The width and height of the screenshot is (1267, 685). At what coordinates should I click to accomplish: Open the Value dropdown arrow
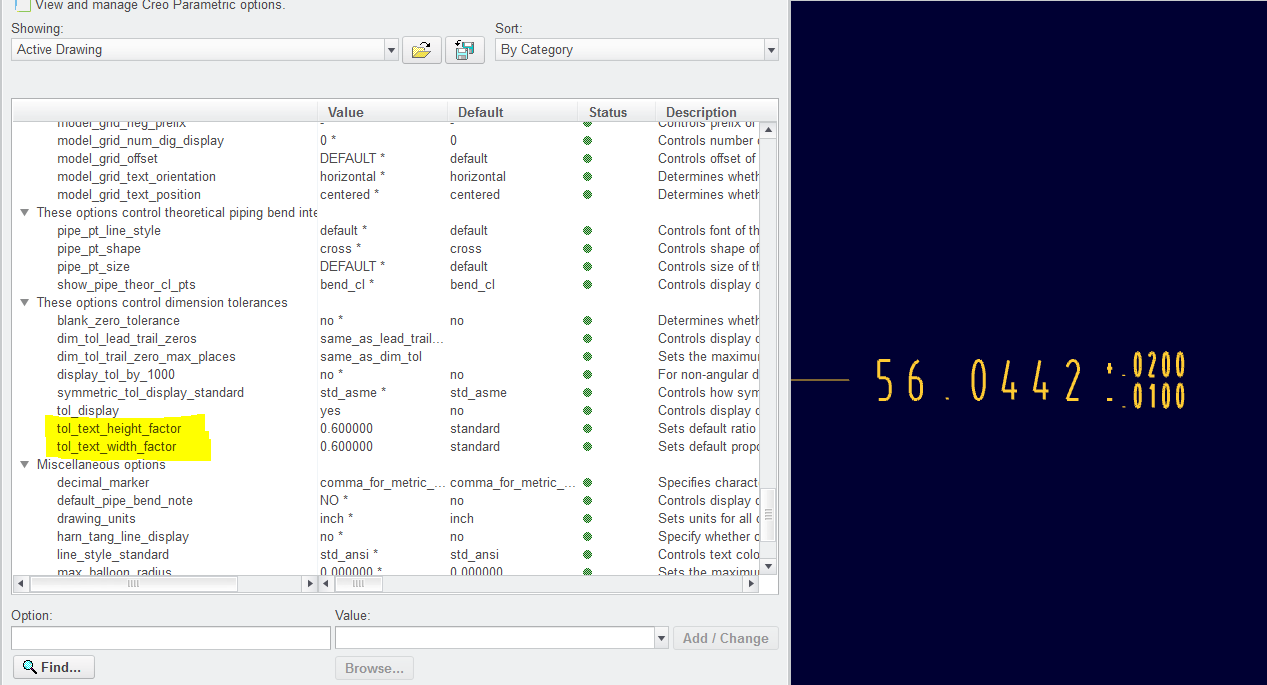tap(661, 638)
